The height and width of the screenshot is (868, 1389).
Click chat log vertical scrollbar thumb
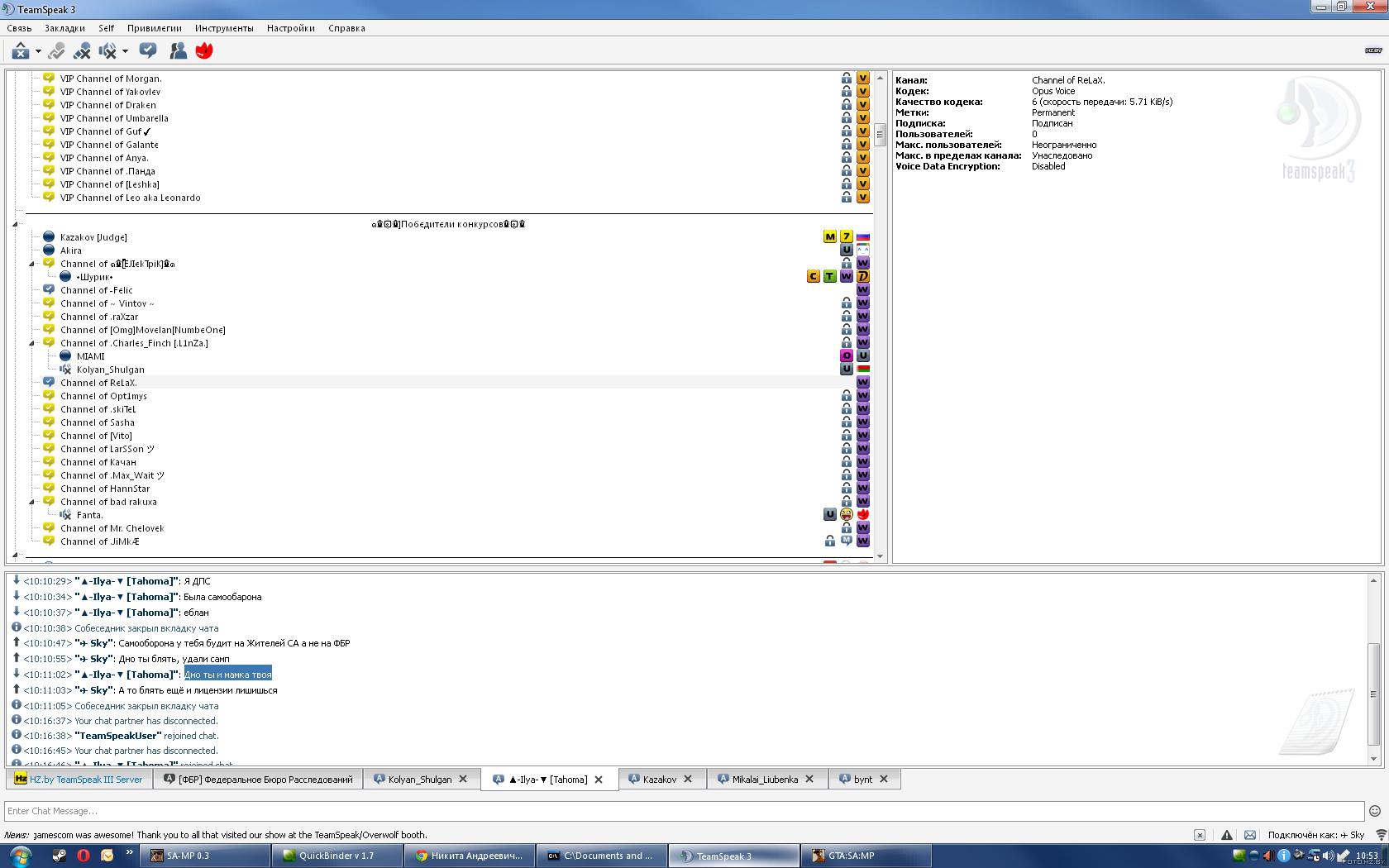point(1373,694)
